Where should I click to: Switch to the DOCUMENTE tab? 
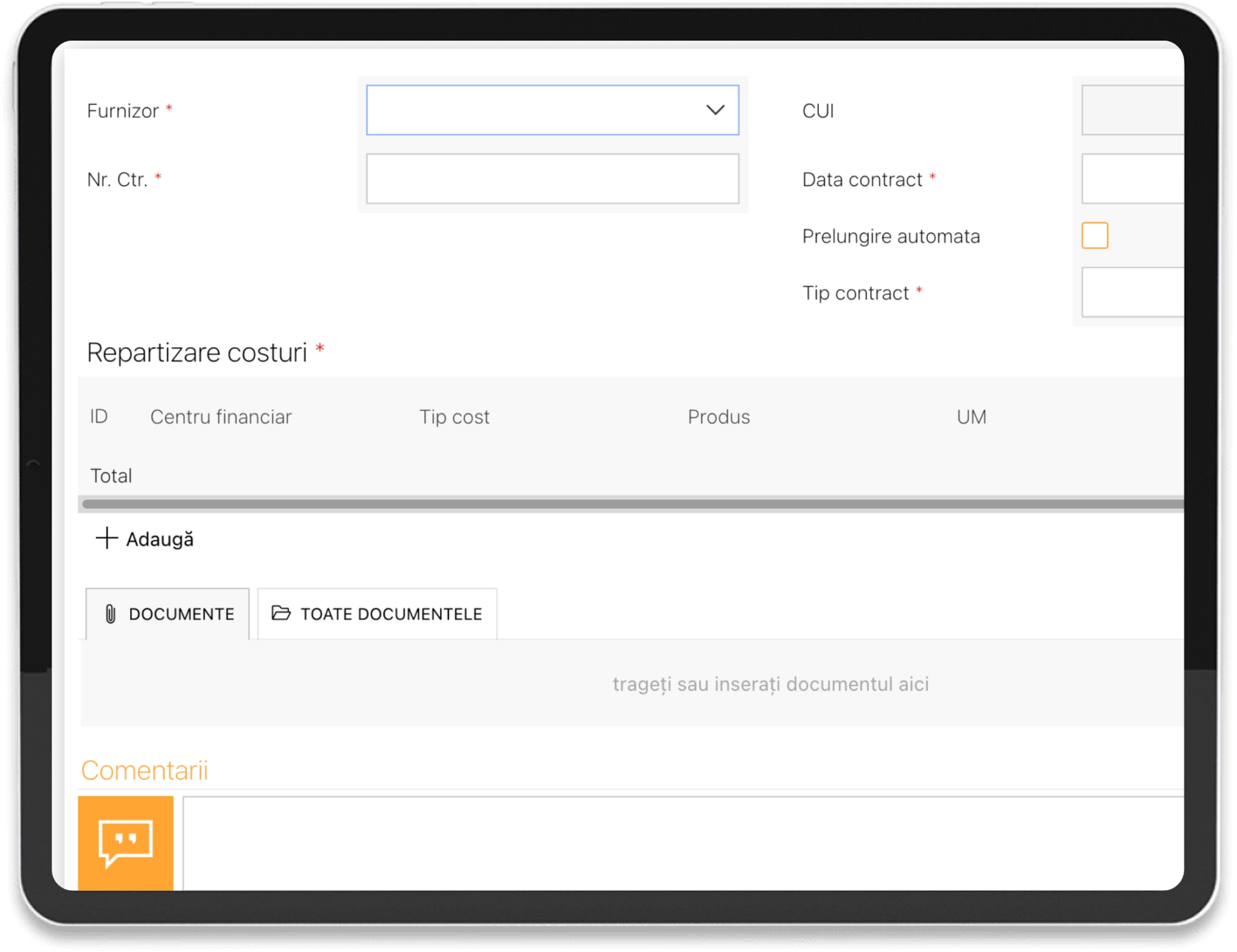pyautogui.click(x=168, y=614)
